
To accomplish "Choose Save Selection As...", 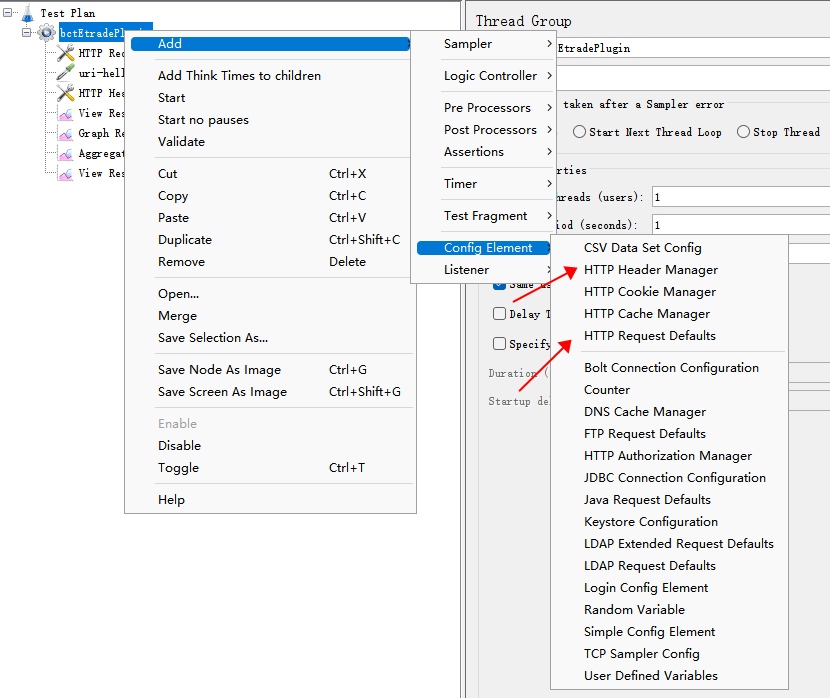I will point(213,338).
